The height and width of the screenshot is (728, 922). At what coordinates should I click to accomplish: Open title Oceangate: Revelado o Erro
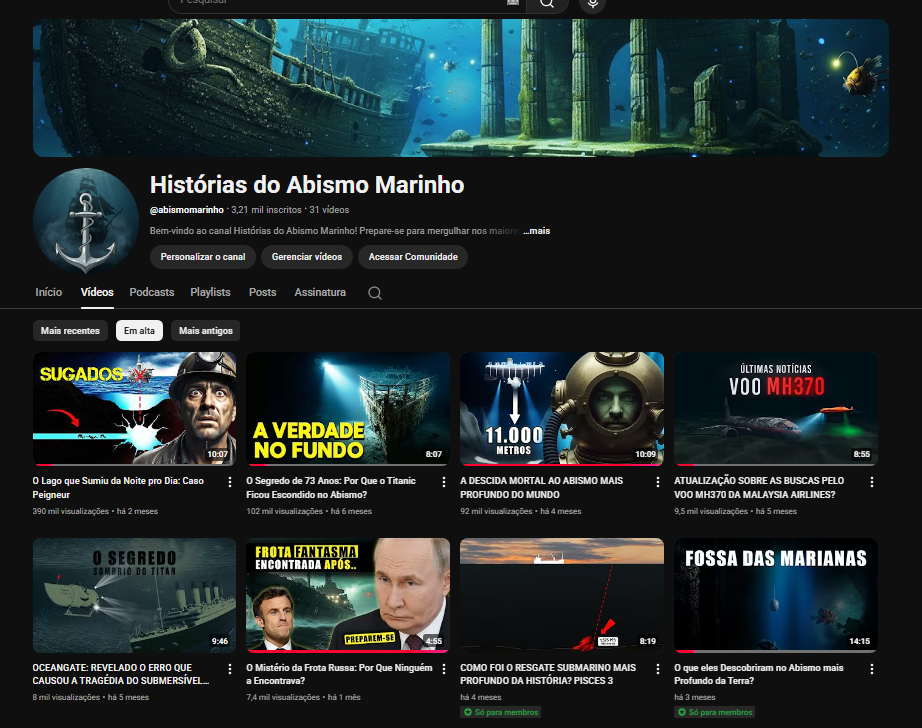[121, 674]
